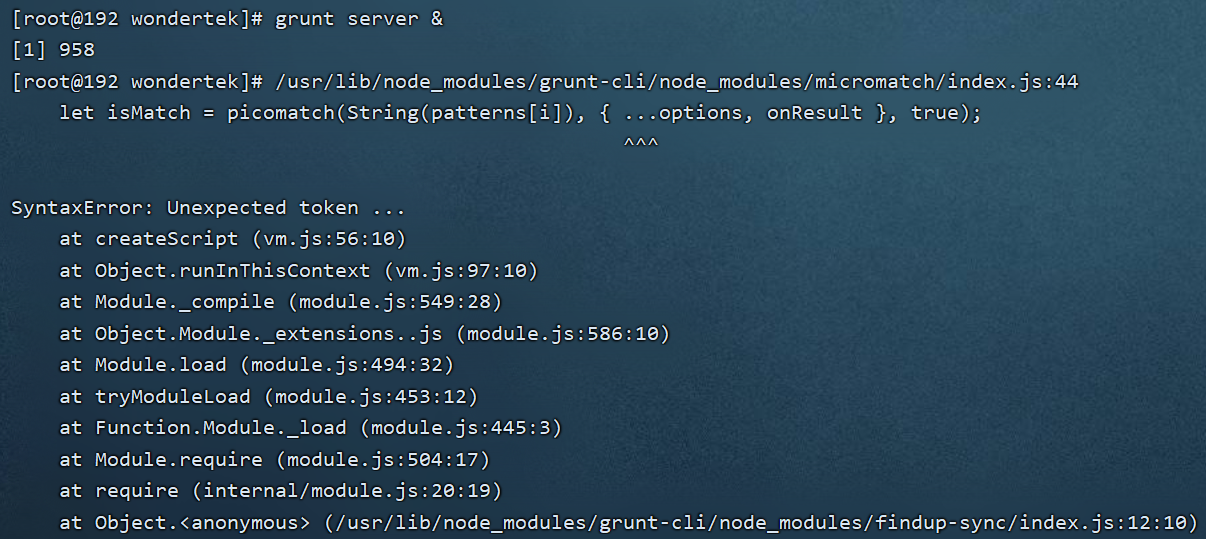Click the 'grunt server &' command text
Viewport: 1206px width, 539px height.
coord(359,18)
